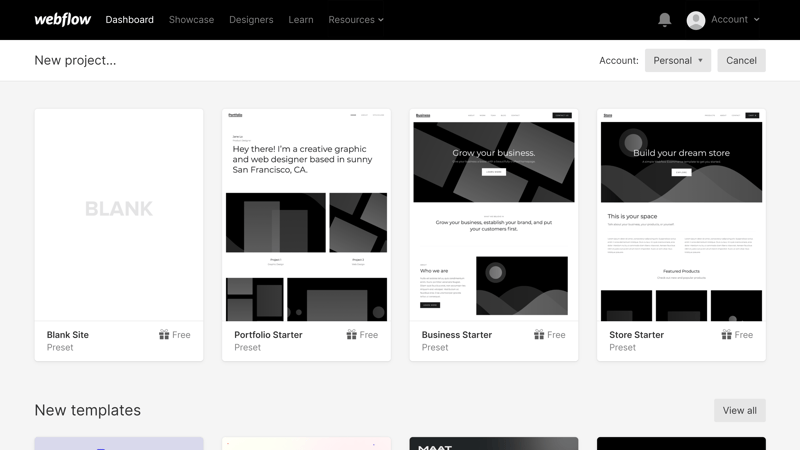
Task: Click the gift icon on Portfolio Starter
Action: (x=352, y=335)
